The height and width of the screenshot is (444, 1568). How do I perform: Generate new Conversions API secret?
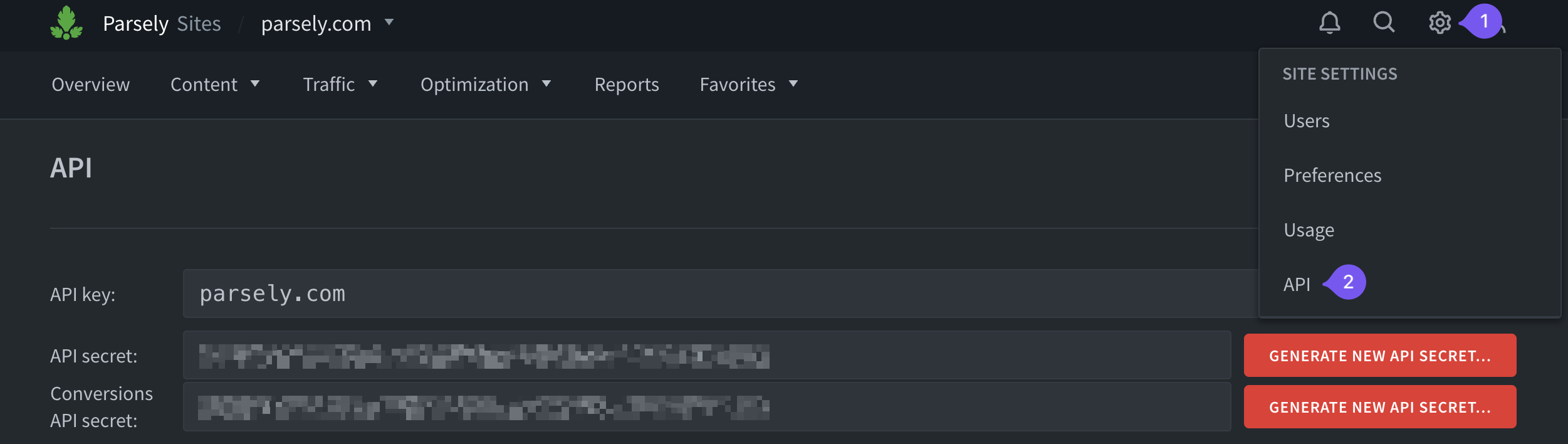coord(1379,407)
